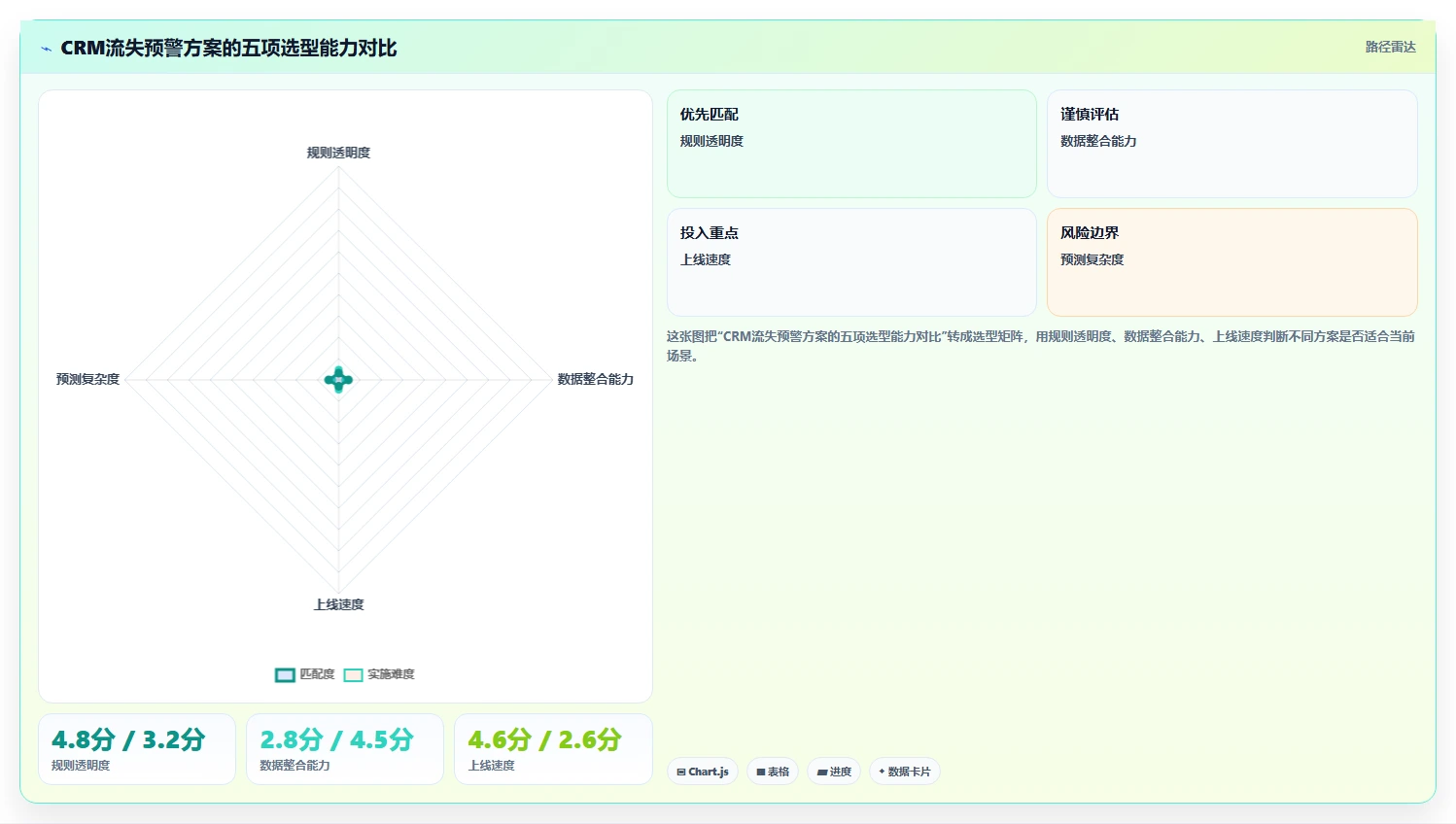
Task: Click the 实施难度 legend color box
Action: [353, 675]
